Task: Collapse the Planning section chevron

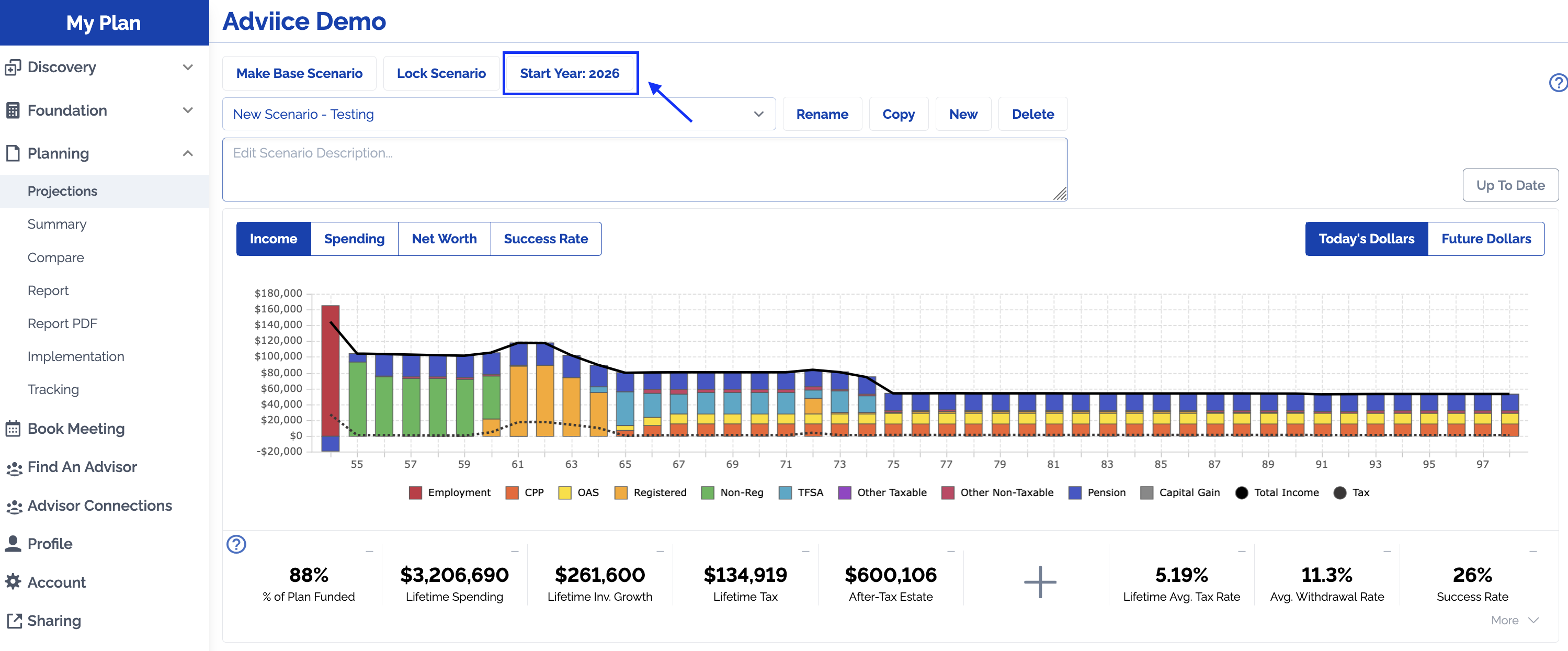Action: [x=187, y=153]
